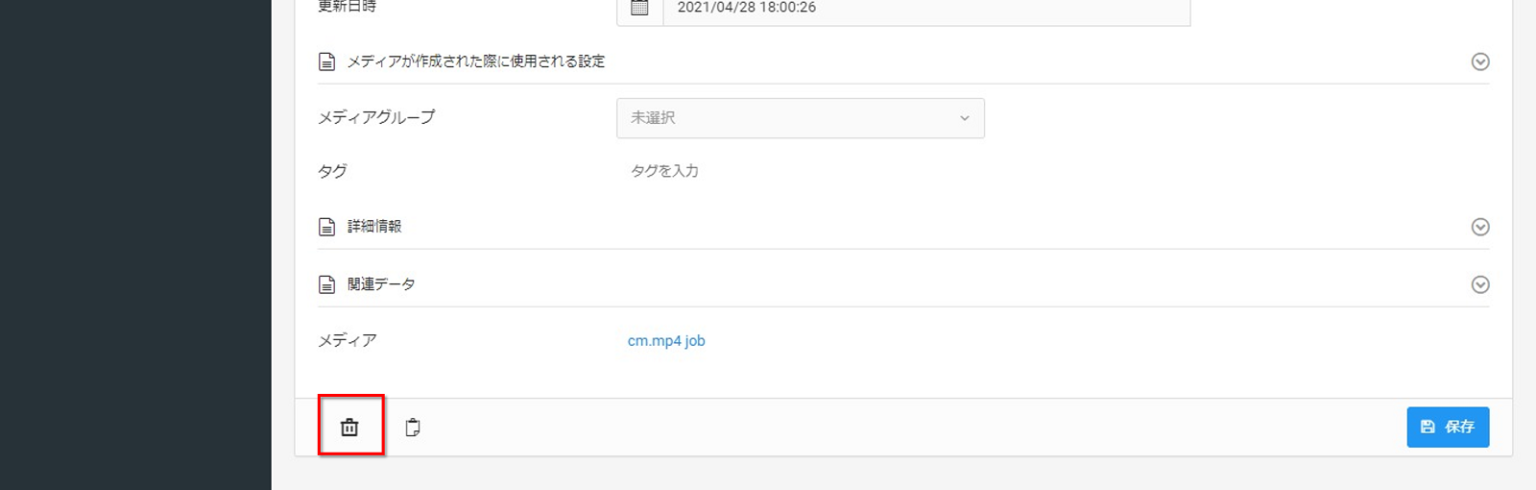Collapse メディアが作成された際に使用される設定 via its chevron
Screen dimensions: 1536x490
click(x=1480, y=62)
